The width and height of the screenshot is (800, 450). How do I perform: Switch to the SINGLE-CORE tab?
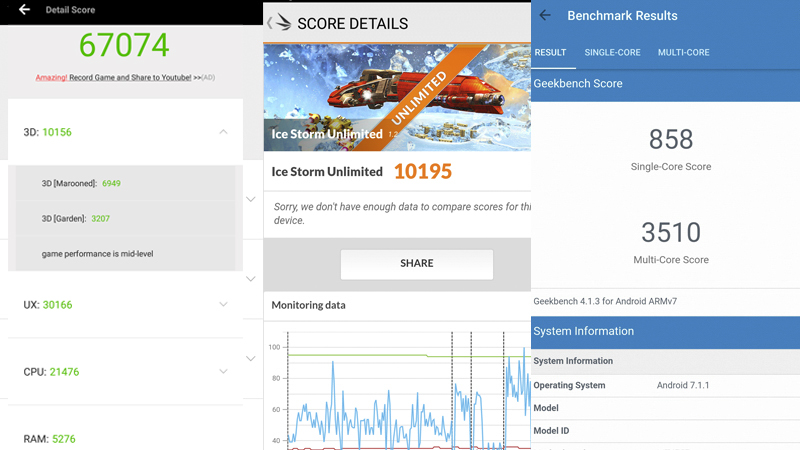[612, 53]
